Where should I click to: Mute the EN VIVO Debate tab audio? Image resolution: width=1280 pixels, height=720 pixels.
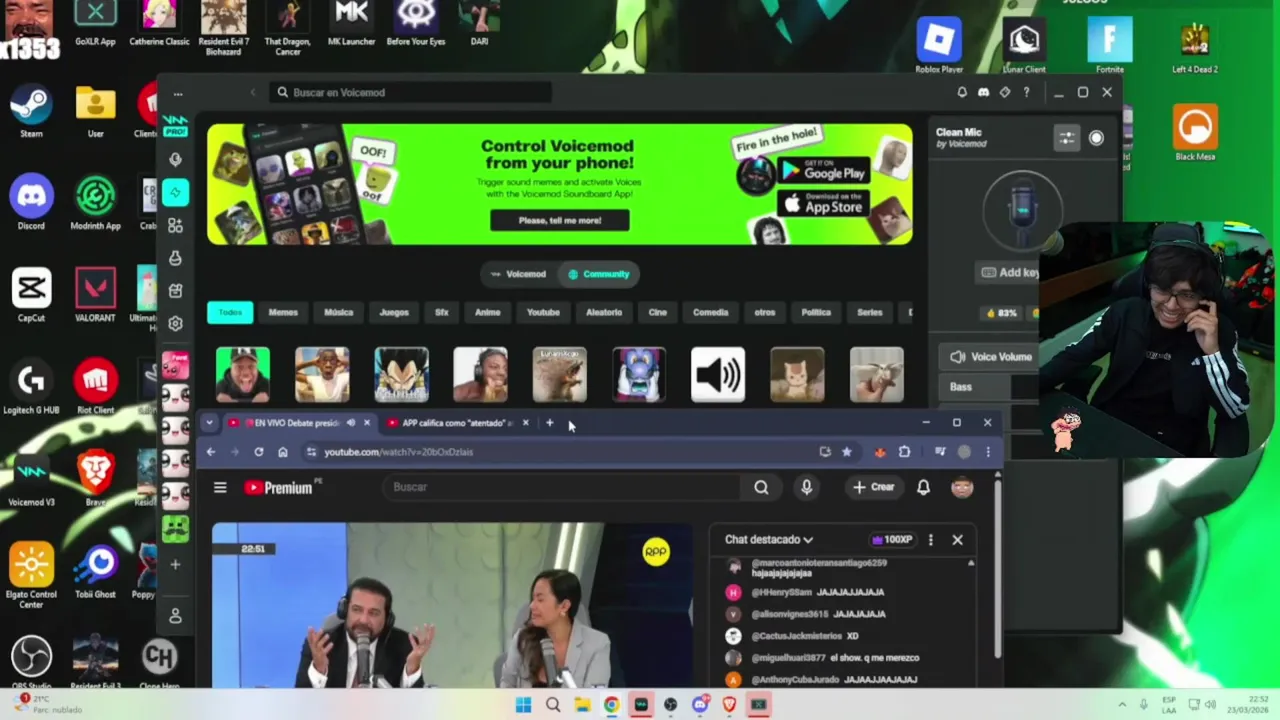coord(350,423)
